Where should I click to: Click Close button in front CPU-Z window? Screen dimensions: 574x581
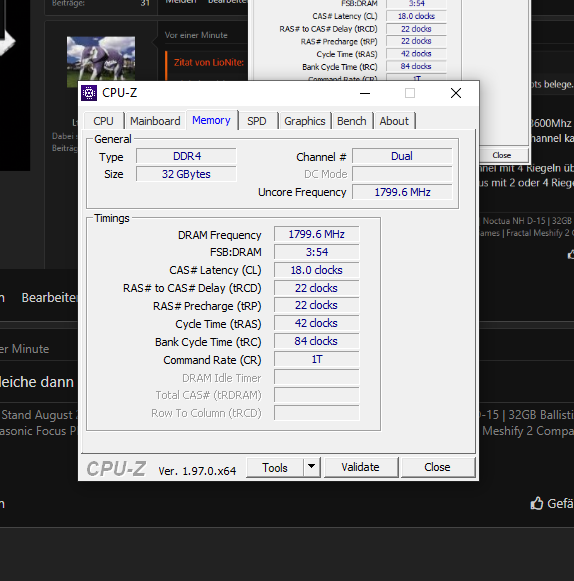click(x=437, y=467)
